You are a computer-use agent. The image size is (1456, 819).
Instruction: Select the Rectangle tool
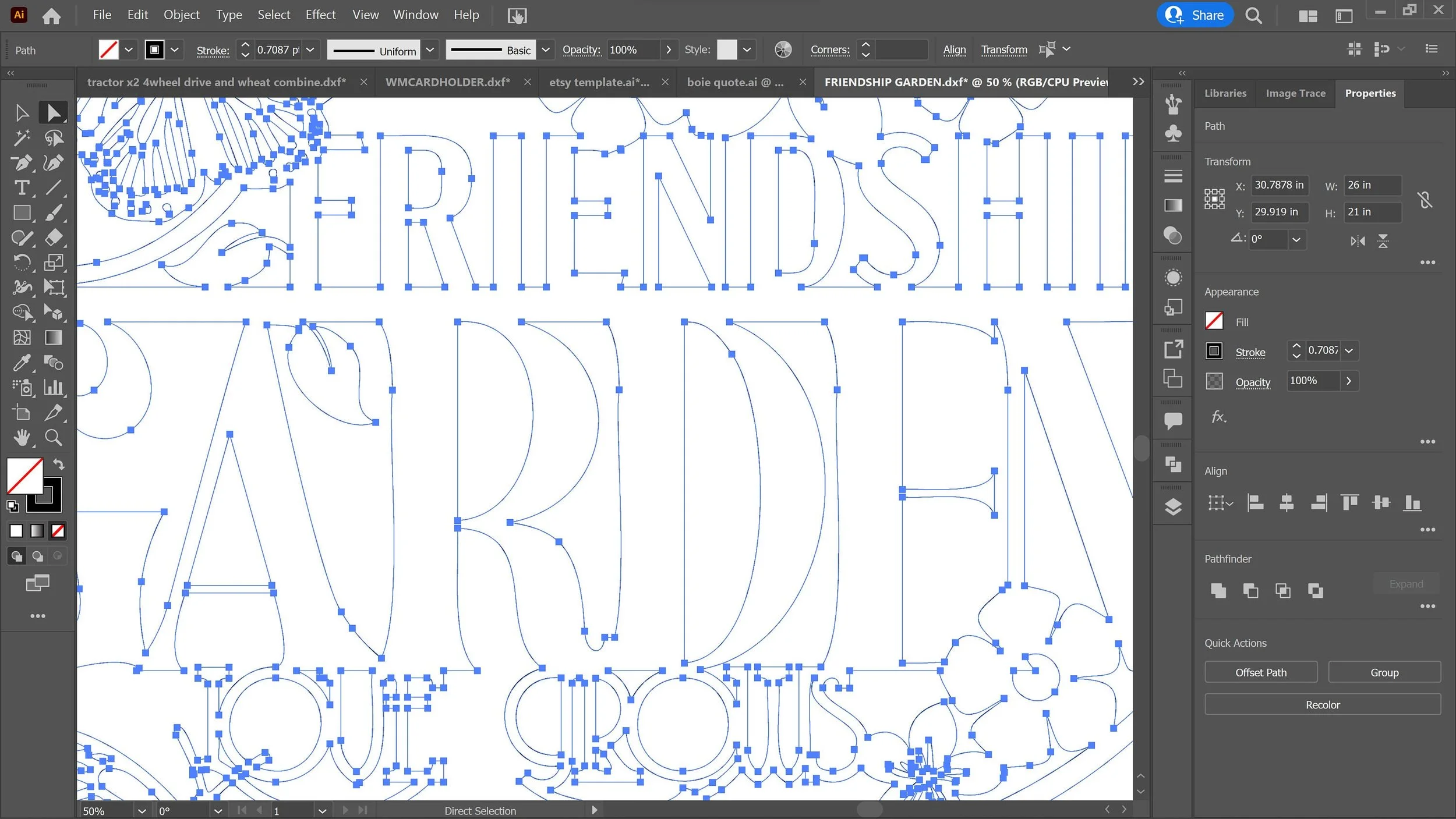(22, 213)
